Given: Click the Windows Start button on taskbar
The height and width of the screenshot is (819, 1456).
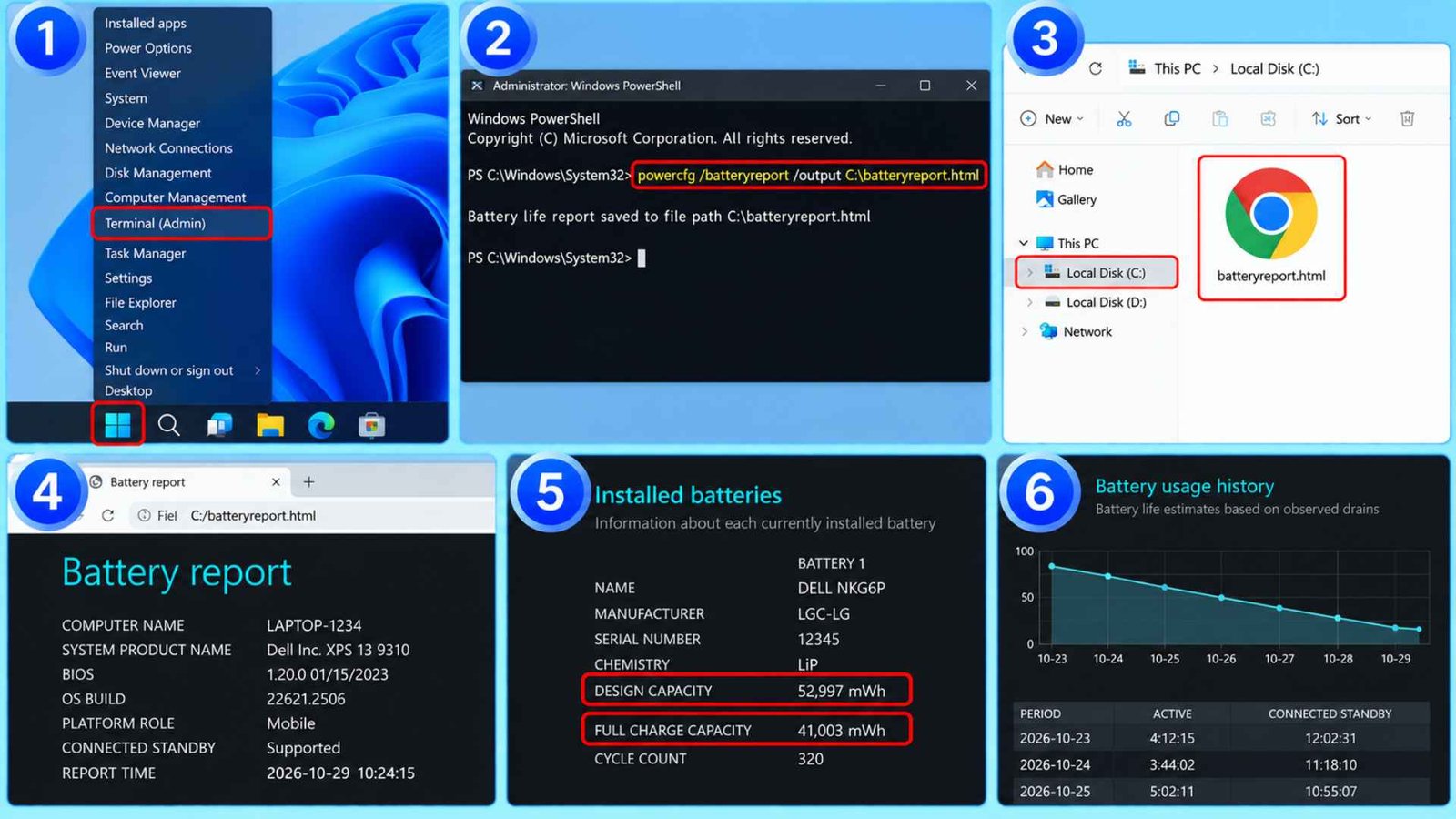Looking at the screenshot, I should [118, 424].
